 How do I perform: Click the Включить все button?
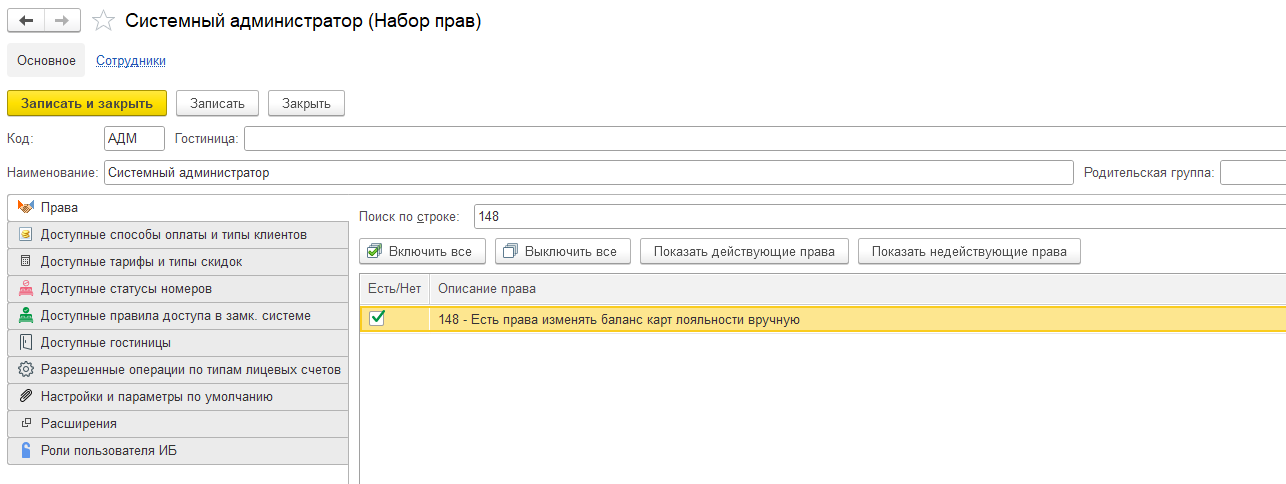tap(422, 251)
